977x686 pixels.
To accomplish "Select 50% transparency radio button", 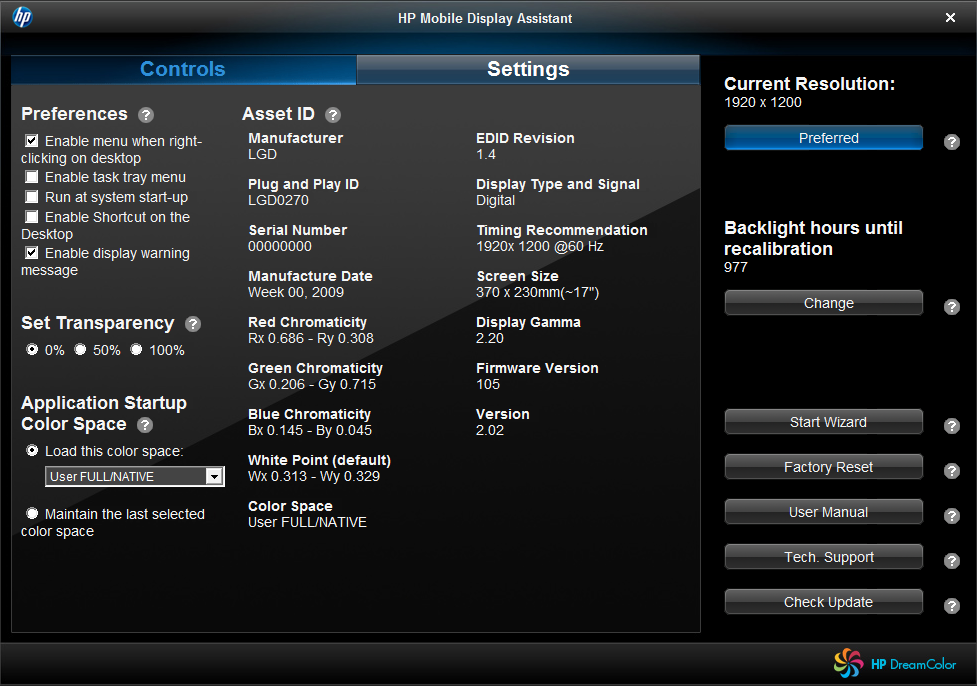I will [80, 350].
